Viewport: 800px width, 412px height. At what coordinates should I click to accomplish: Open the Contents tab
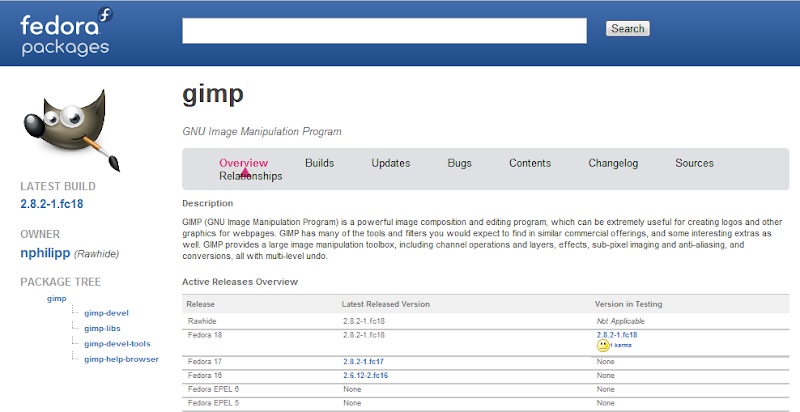pyautogui.click(x=530, y=163)
